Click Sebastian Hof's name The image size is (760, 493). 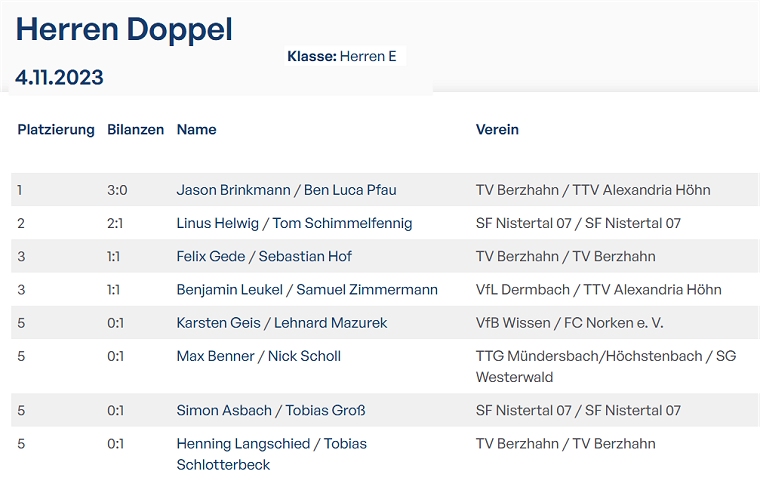(x=305, y=257)
